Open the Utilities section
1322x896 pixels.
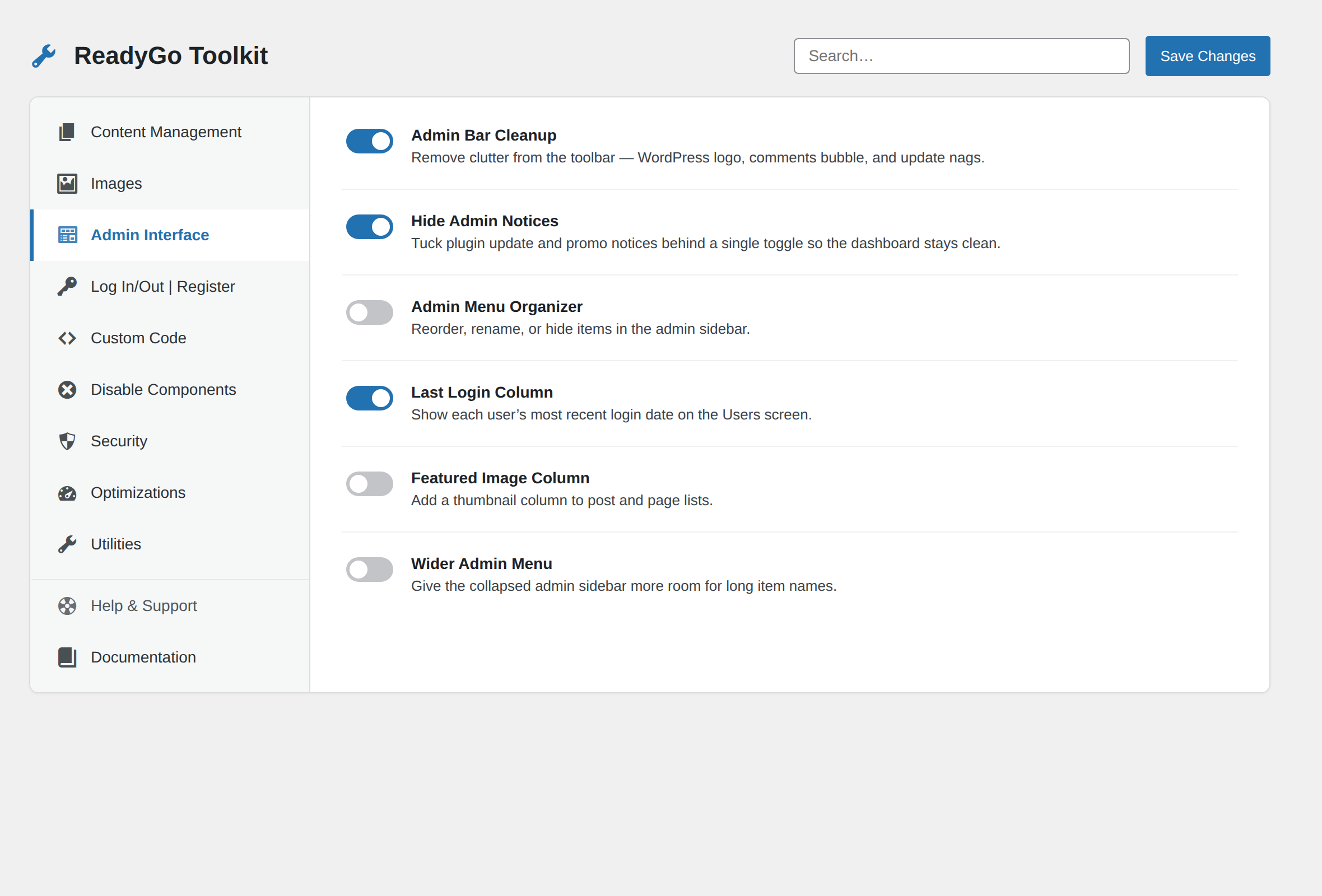[x=170, y=544]
